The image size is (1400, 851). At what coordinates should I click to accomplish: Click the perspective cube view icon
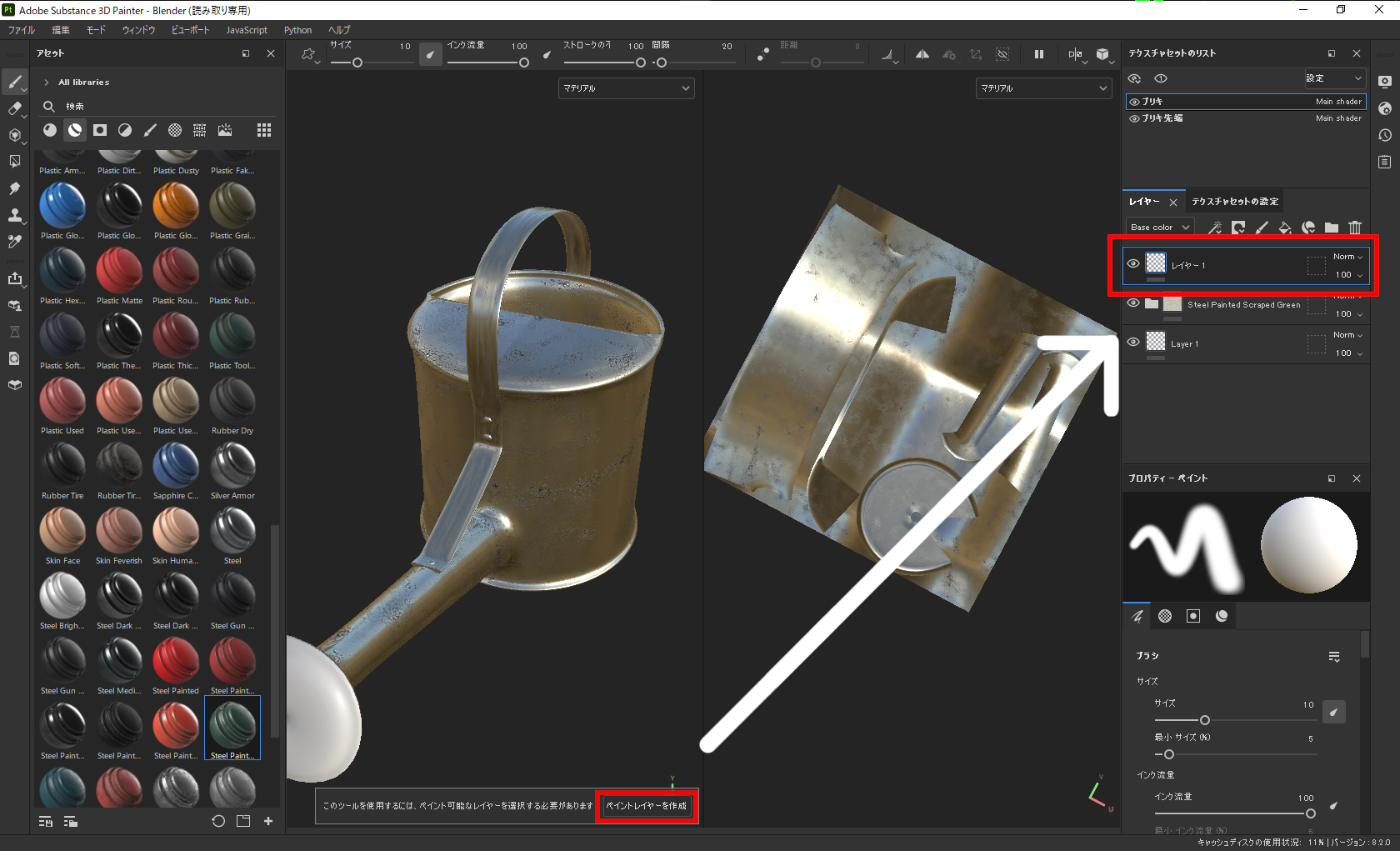click(x=1103, y=55)
